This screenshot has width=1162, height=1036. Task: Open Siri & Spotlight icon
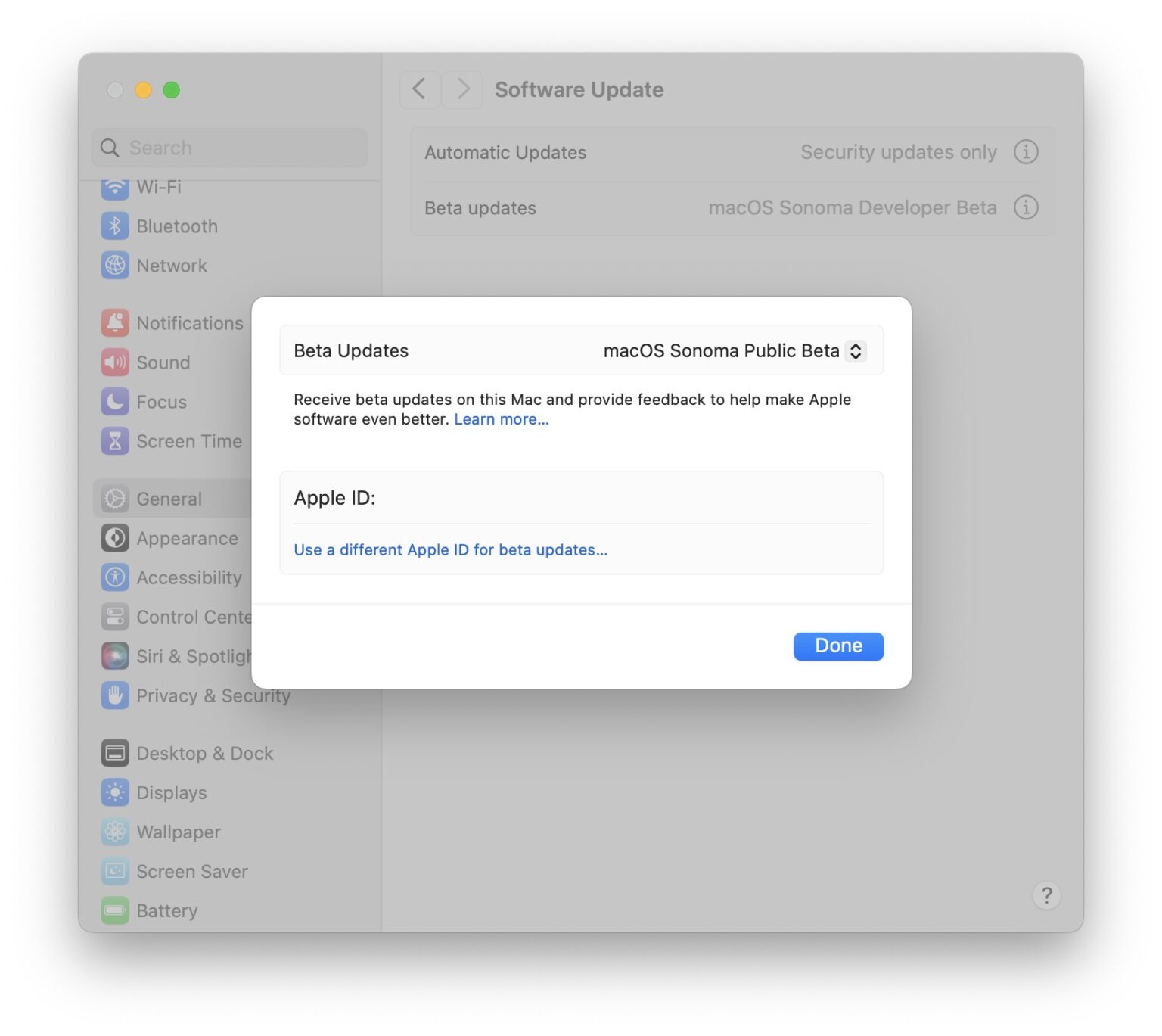click(115, 656)
